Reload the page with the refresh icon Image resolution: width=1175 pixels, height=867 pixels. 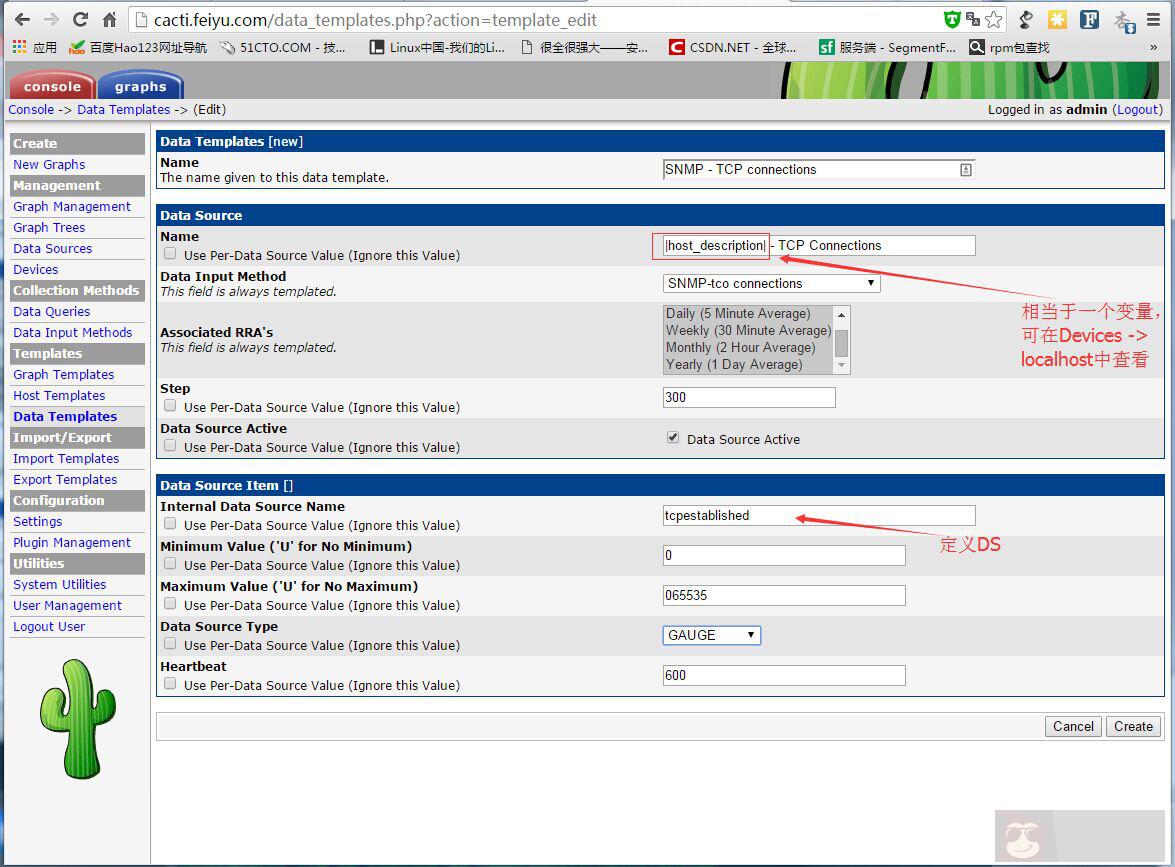pos(81,19)
